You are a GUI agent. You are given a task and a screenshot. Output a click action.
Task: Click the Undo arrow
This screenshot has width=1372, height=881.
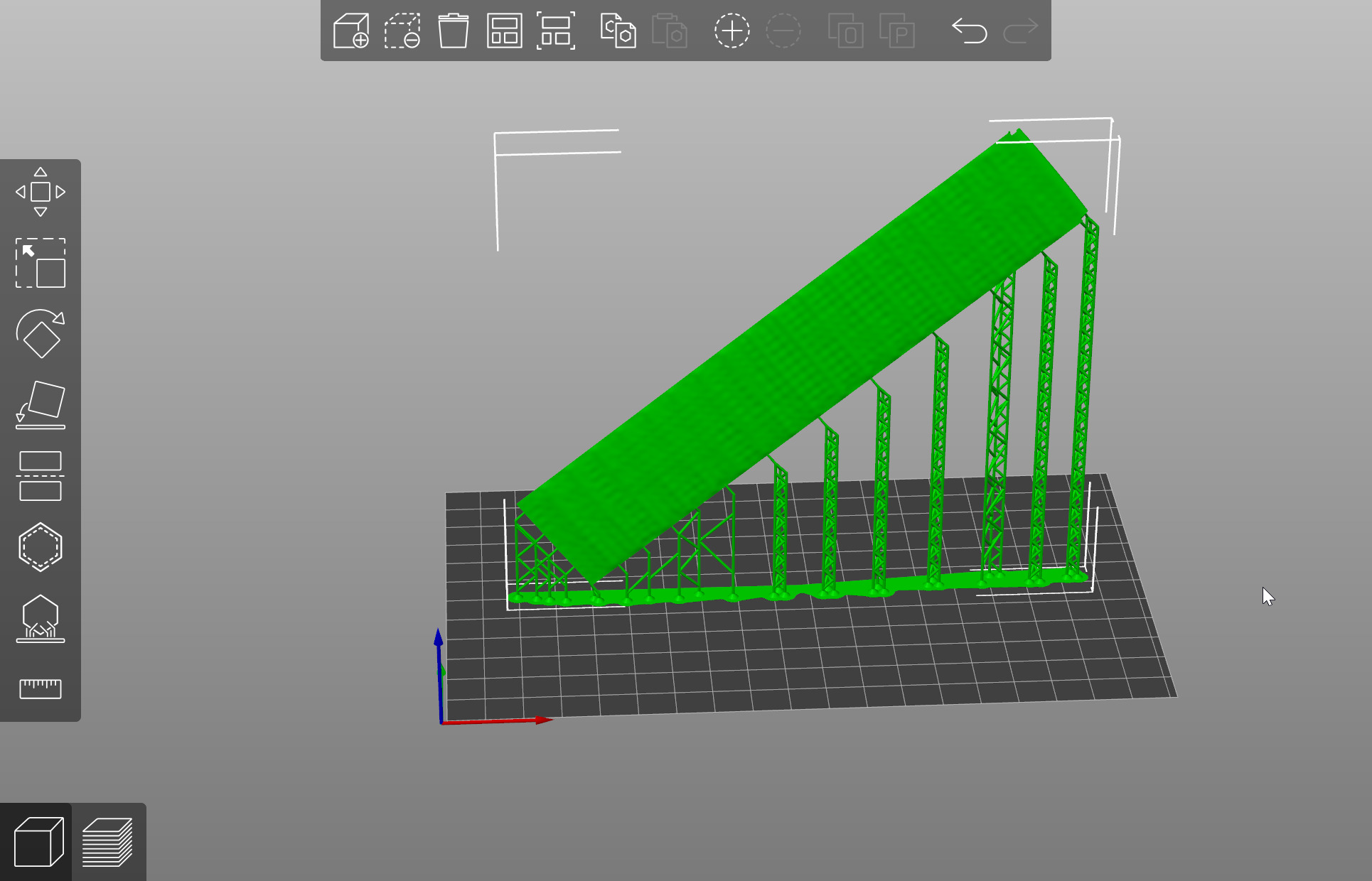[x=969, y=31]
